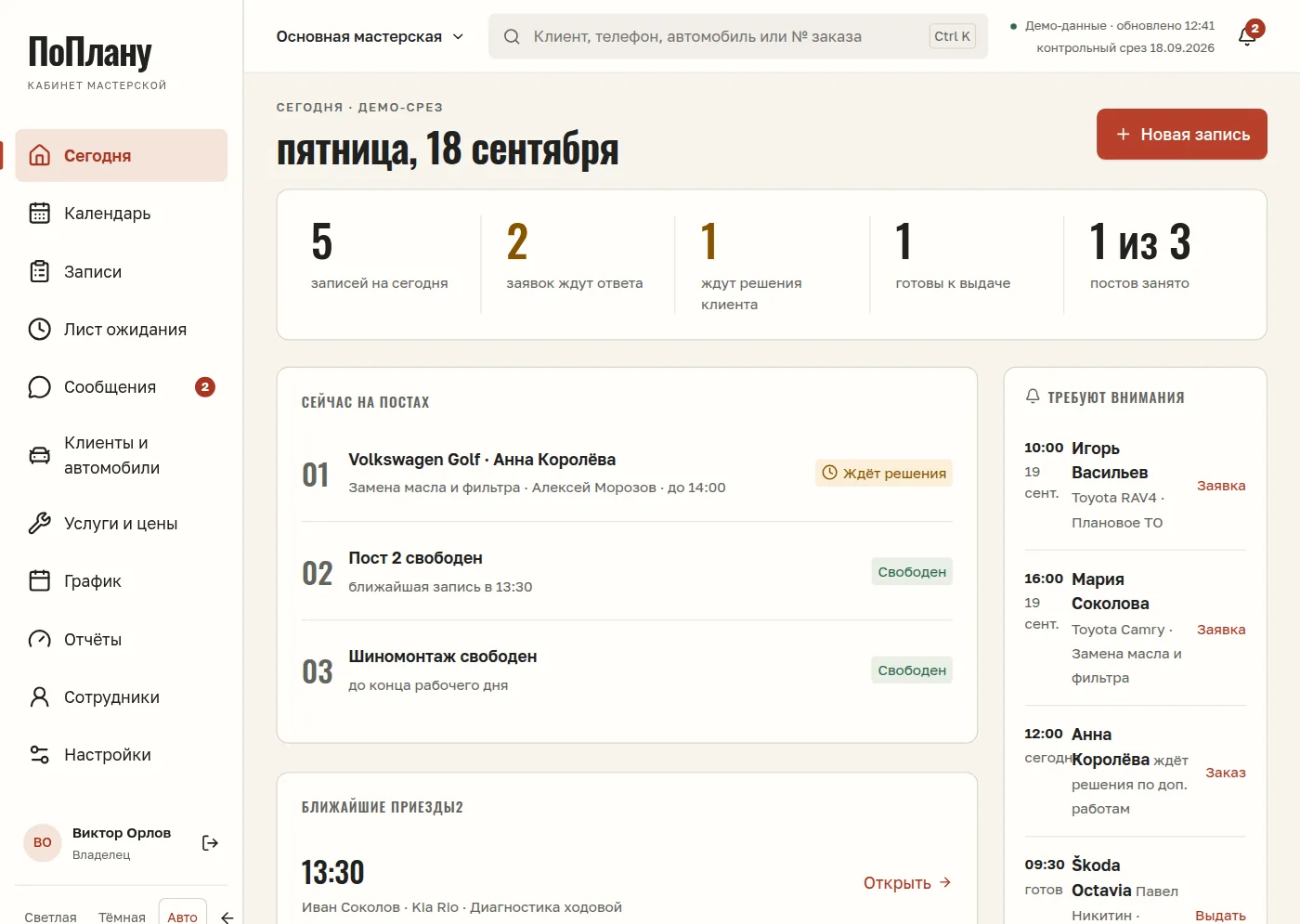Click 'Шиномонтаж свободен' post title
Viewport: 1300px width, 924px height.
442,657
